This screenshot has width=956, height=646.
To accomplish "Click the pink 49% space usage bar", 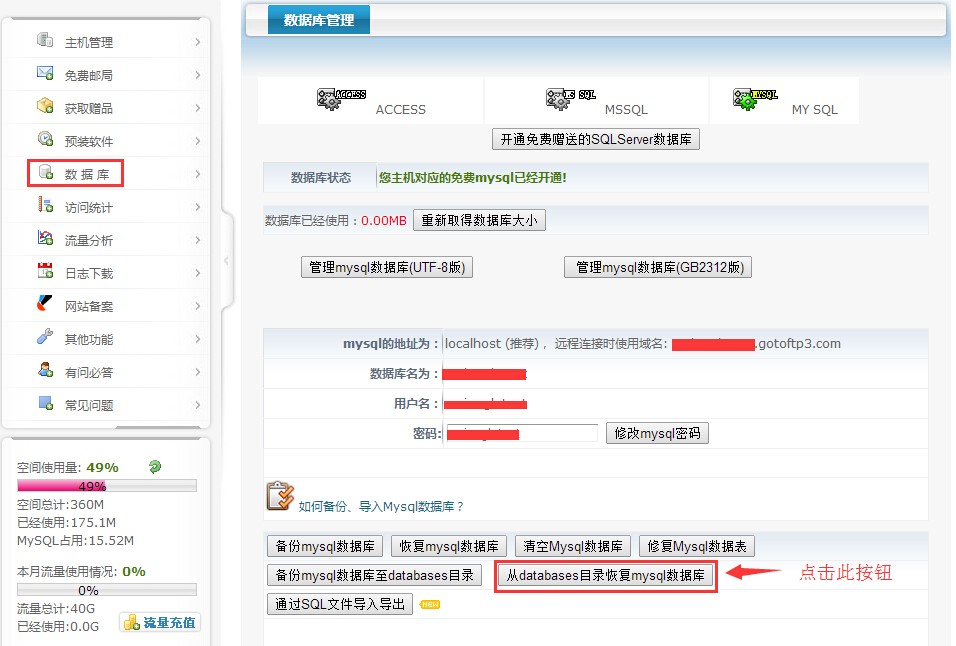I will click(x=62, y=486).
